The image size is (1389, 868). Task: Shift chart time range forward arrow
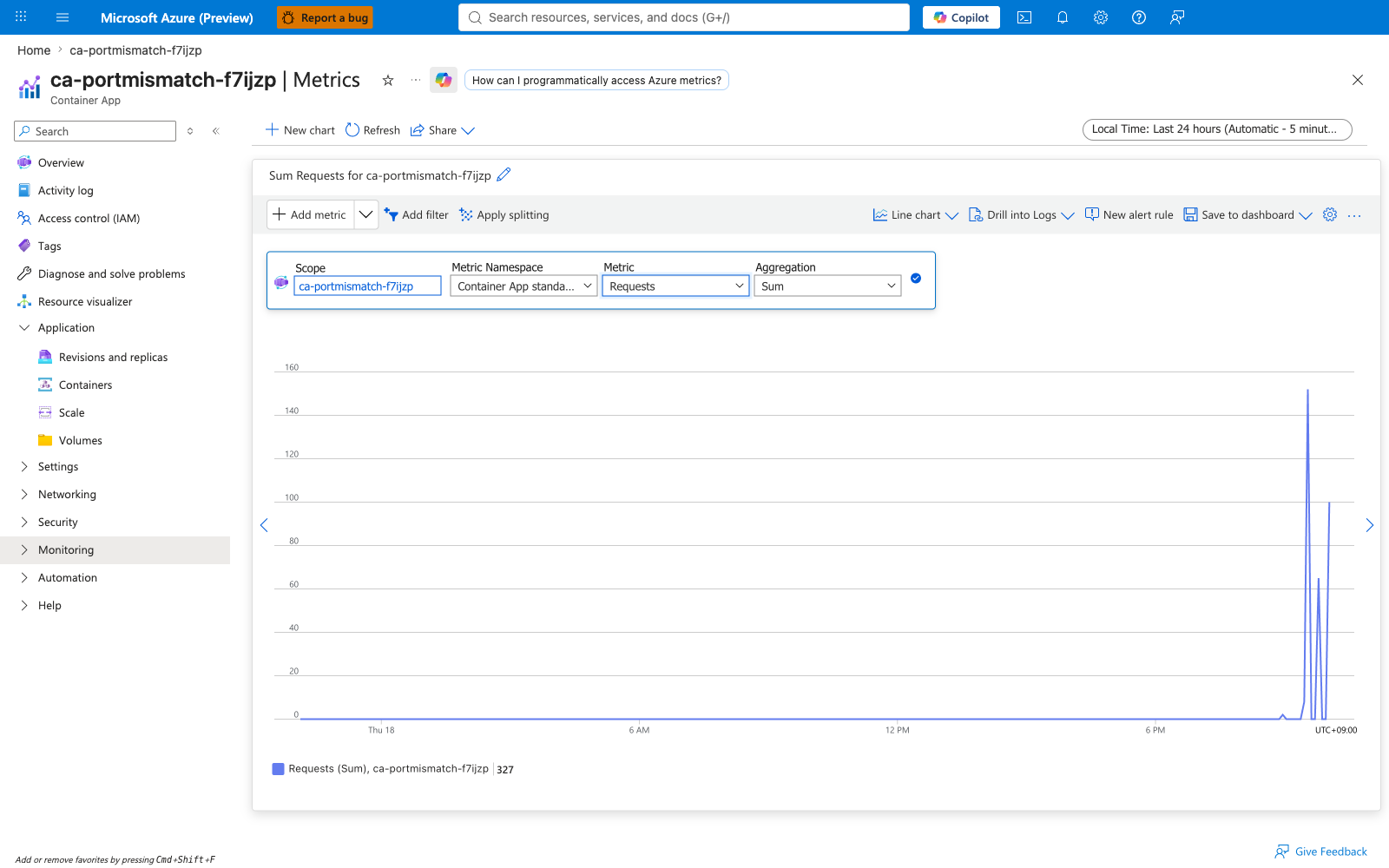[x=1369, y=525]
